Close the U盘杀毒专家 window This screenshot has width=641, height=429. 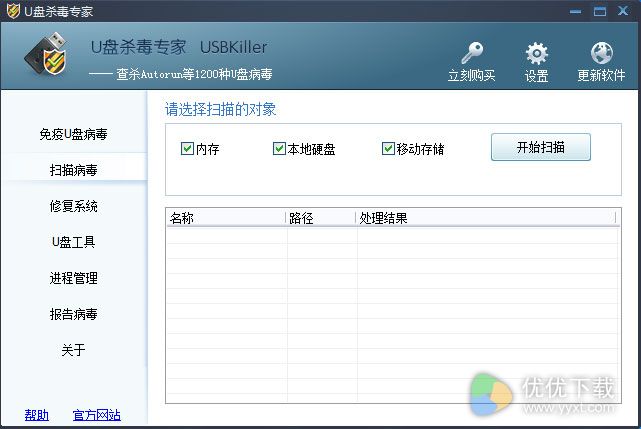click(x=623, y=11)
